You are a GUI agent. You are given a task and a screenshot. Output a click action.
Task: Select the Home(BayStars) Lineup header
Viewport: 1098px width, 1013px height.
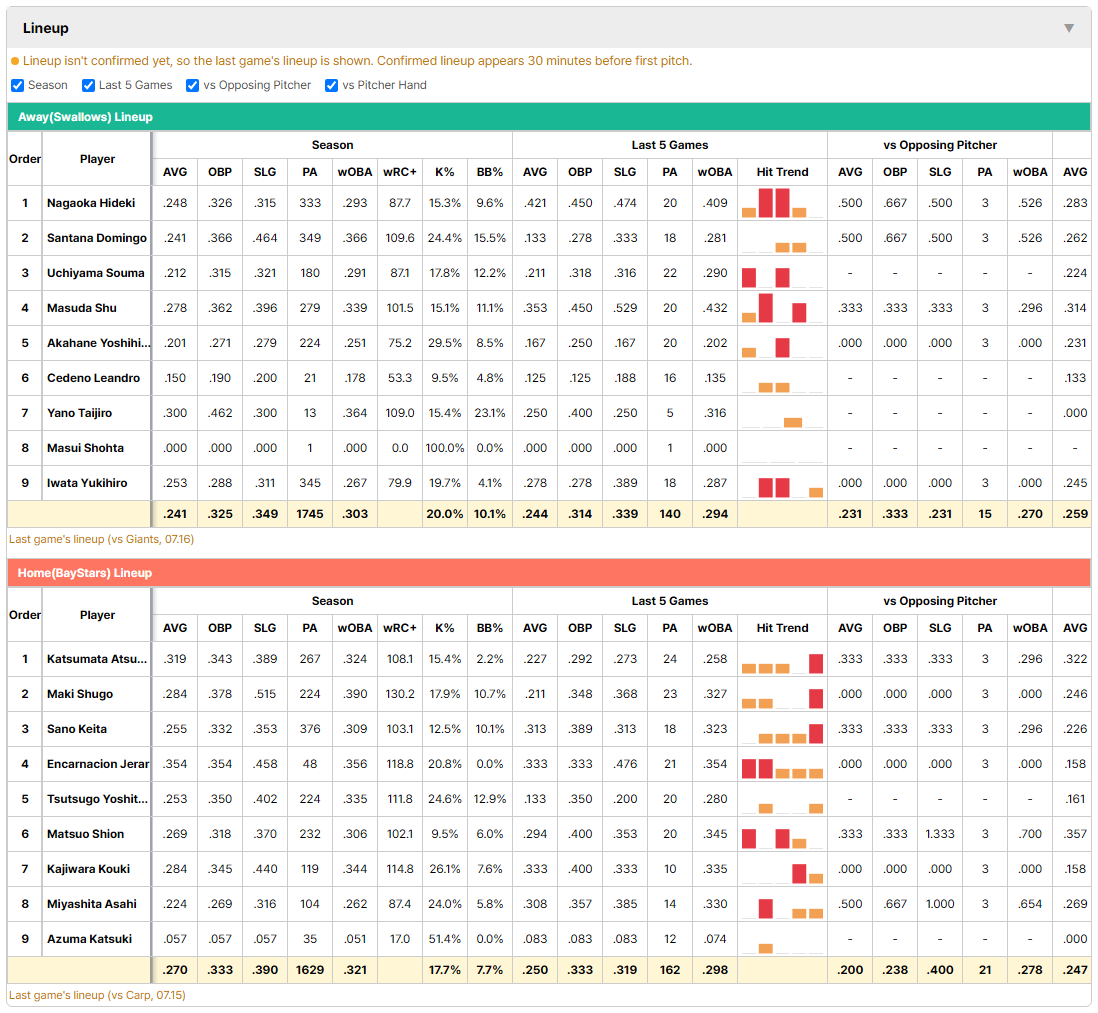click(x=548, y=573)
